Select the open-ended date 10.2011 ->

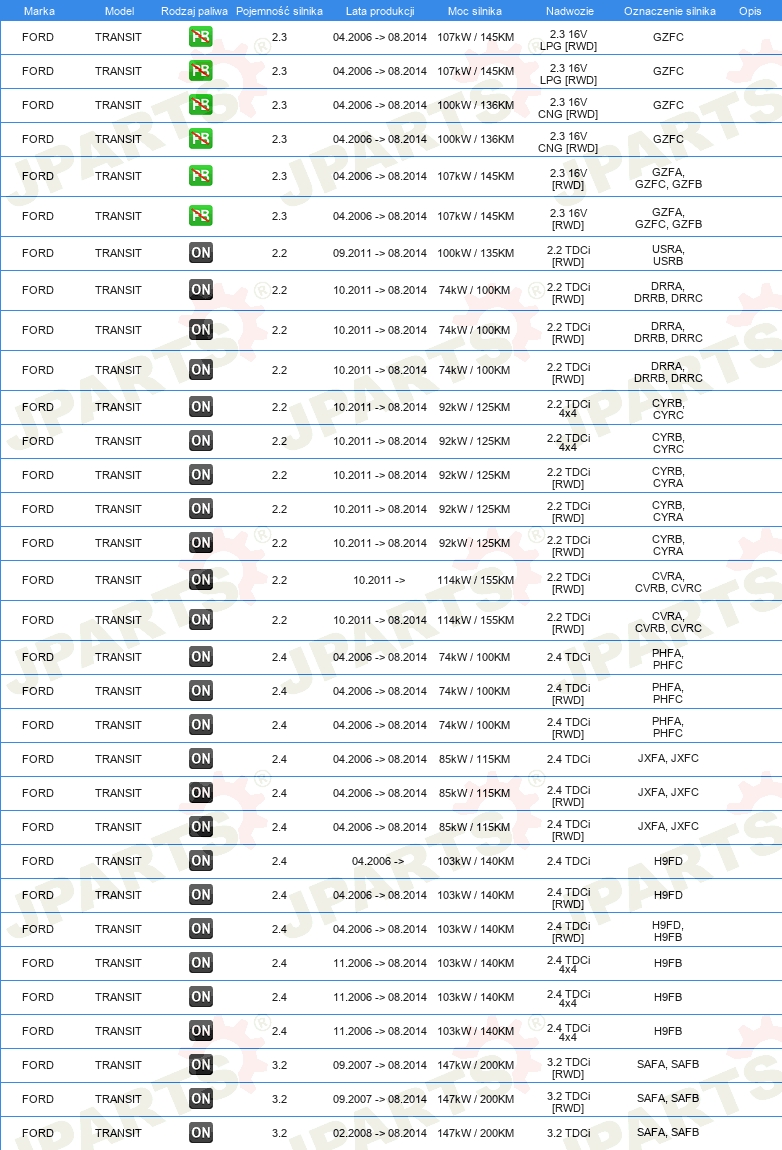click(379, 580)
